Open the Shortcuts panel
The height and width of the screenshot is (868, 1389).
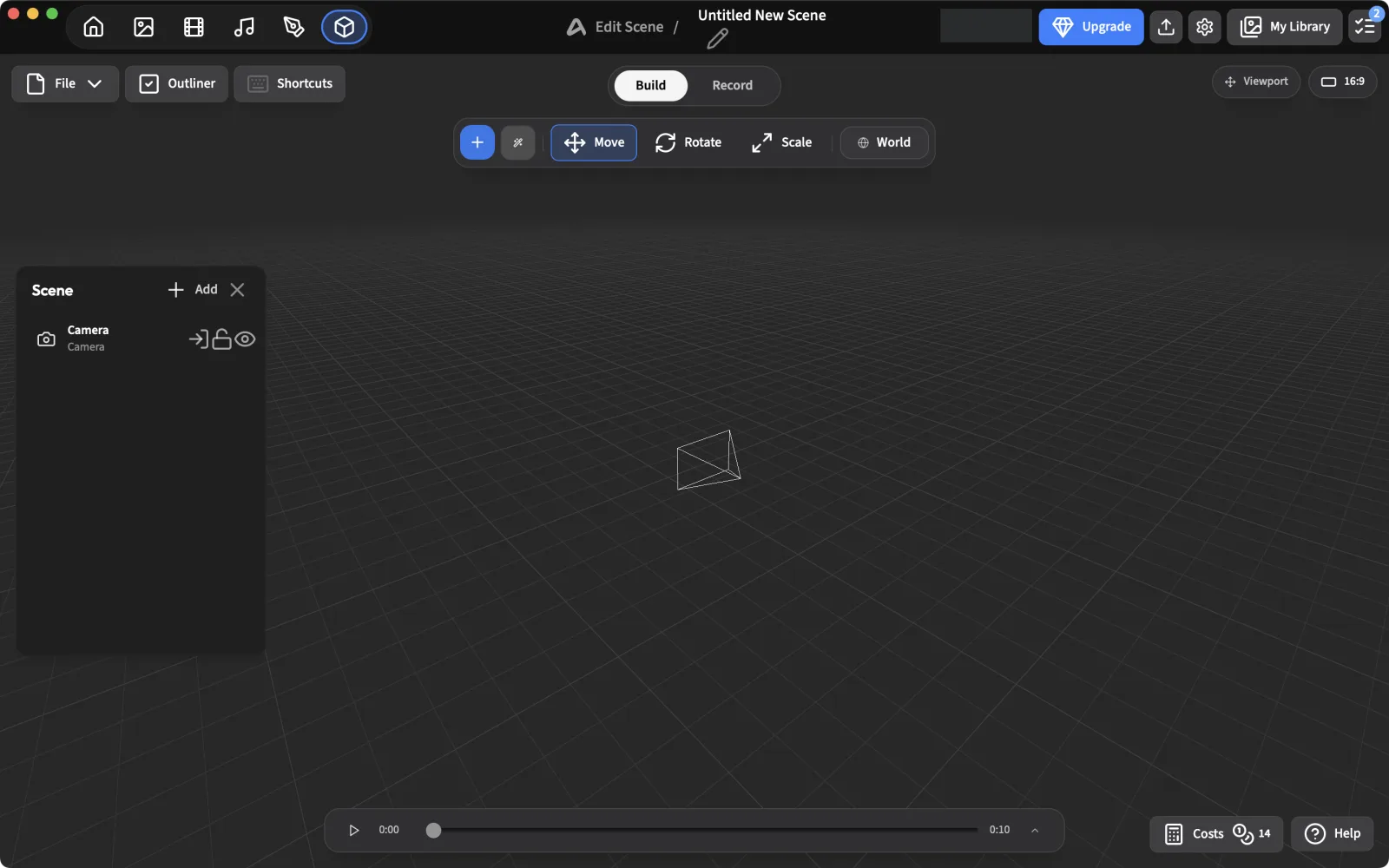click(x=289, y=83)
